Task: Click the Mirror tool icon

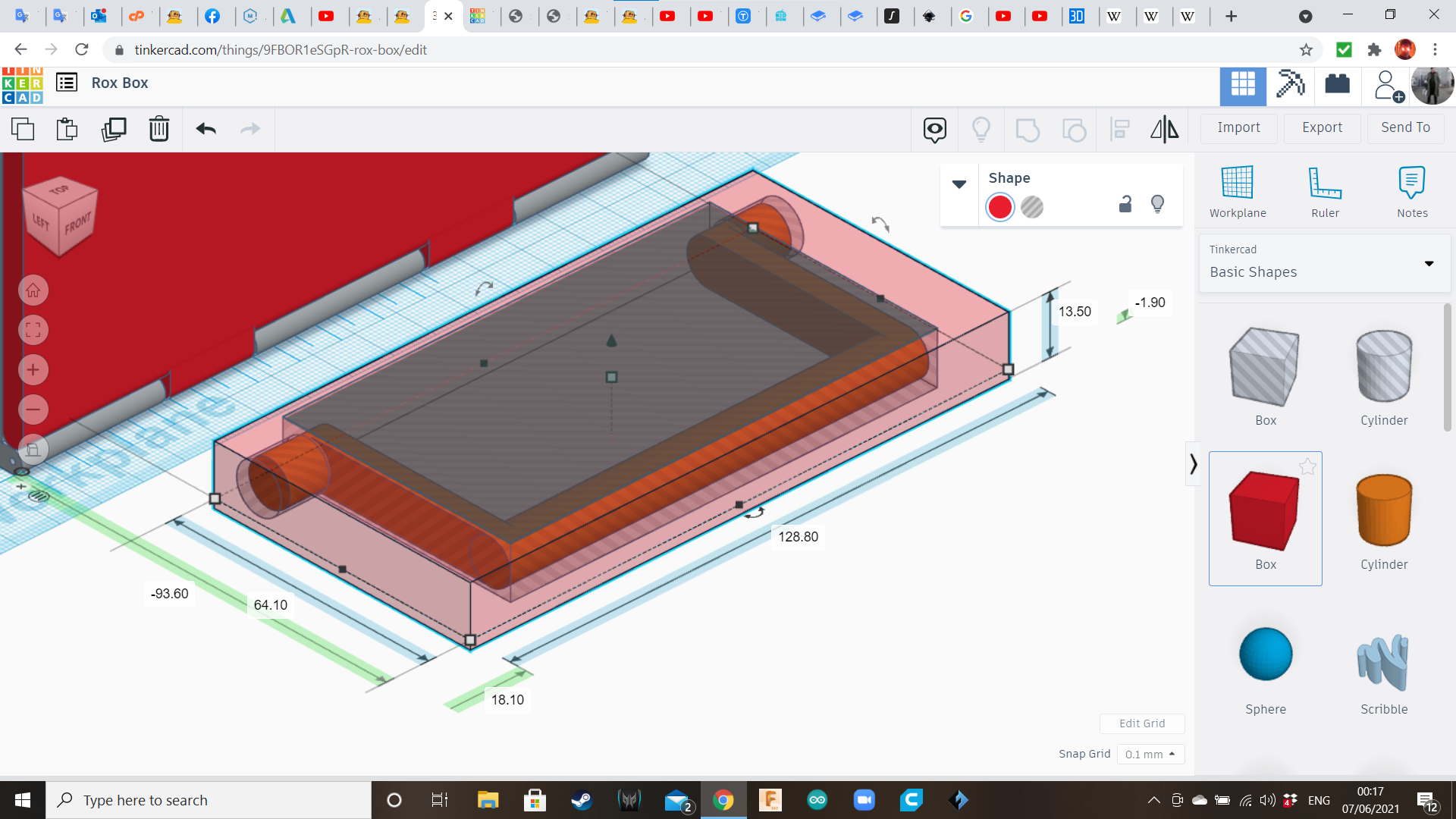Action: pyautogui.click(x=1164, y=129)
